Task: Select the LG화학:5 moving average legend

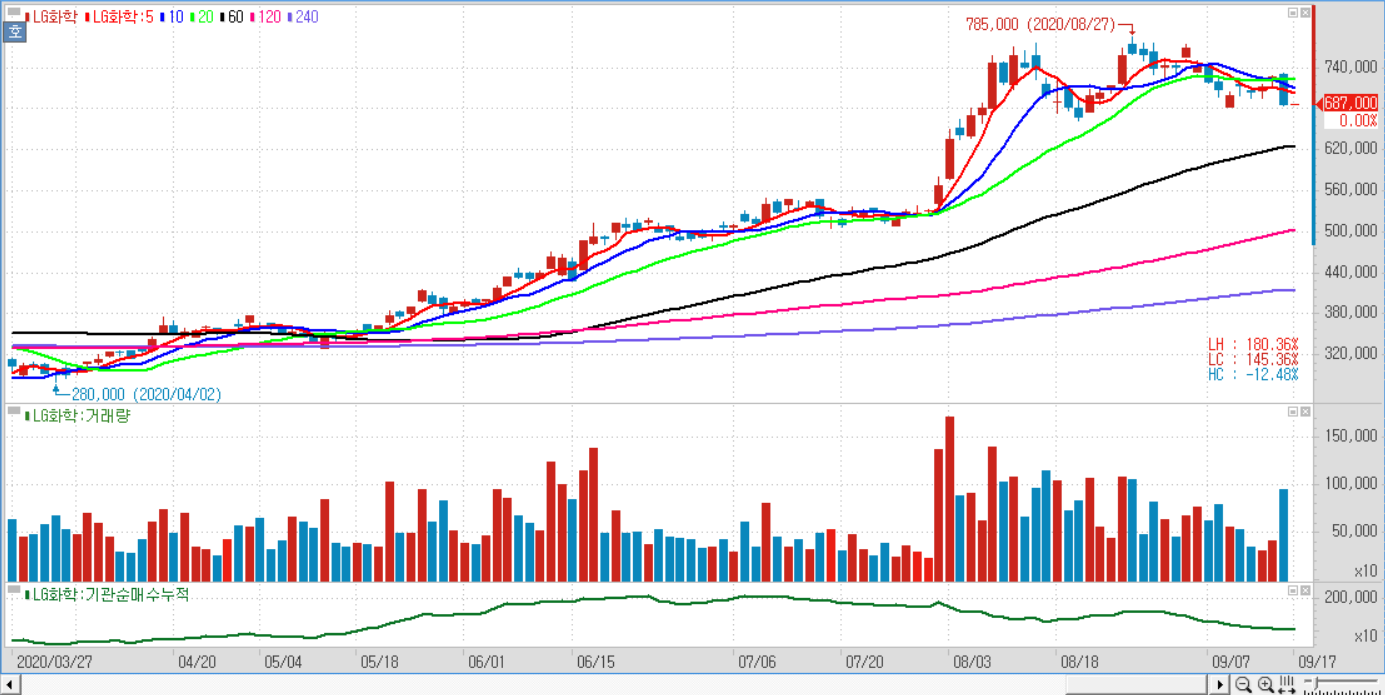Action: [x=119, y=17]
